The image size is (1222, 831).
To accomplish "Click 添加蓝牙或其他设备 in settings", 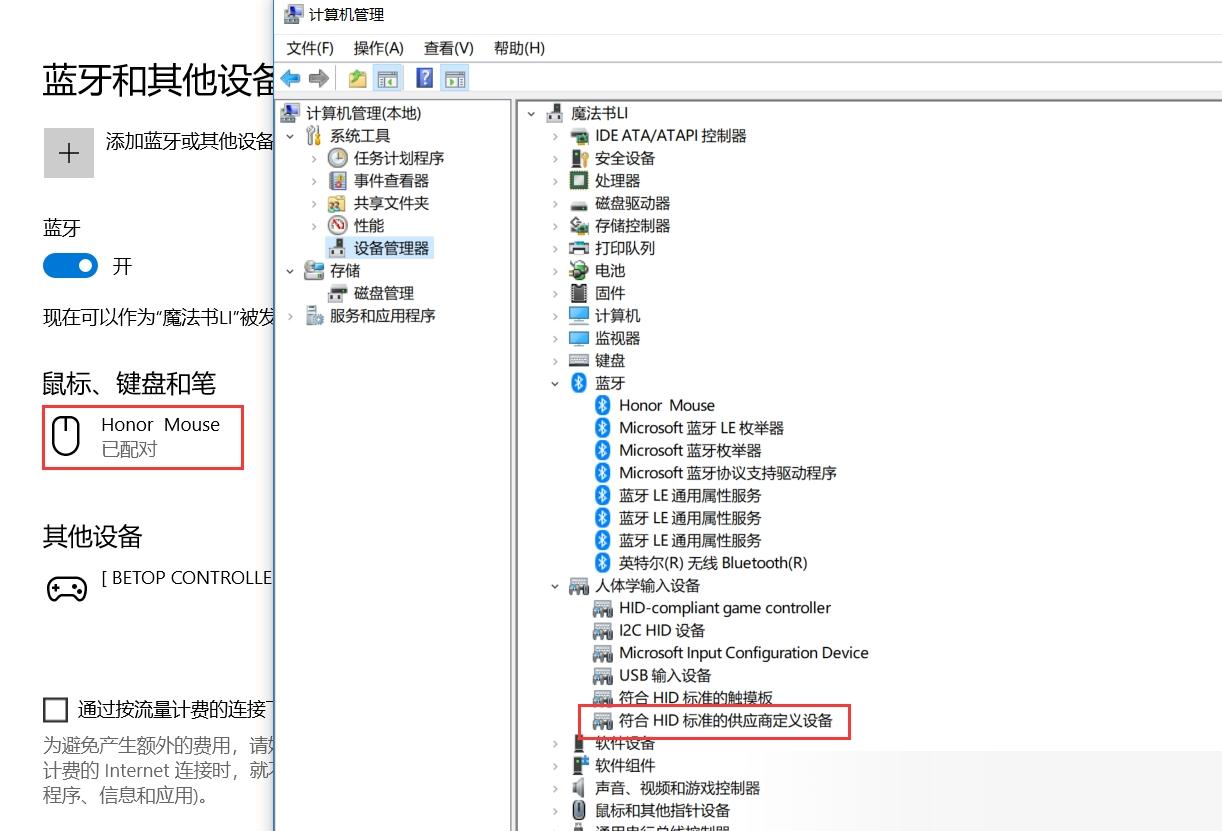I will [190, 141].
